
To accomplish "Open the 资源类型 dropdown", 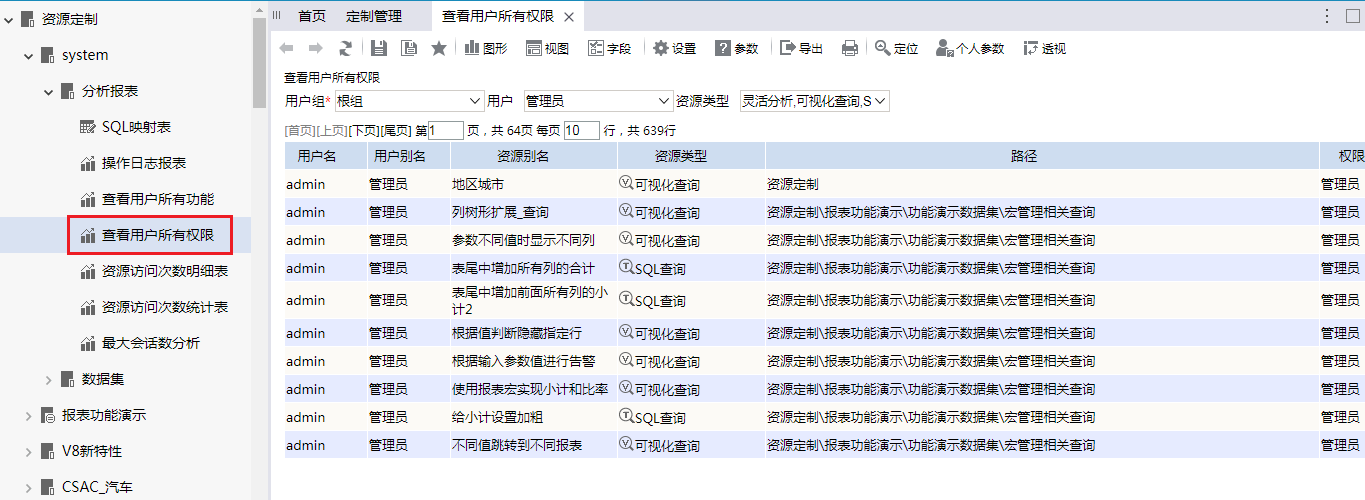I will pos(814,101).
